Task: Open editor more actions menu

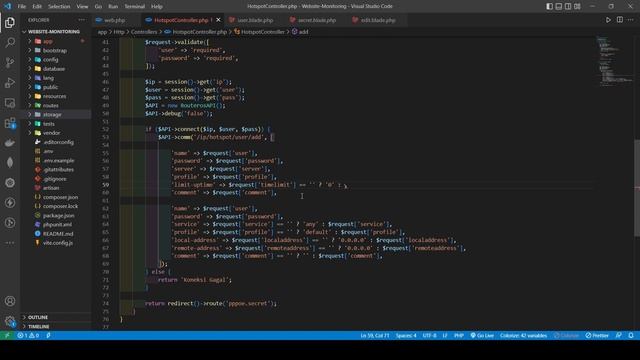Action: point(631,20)
